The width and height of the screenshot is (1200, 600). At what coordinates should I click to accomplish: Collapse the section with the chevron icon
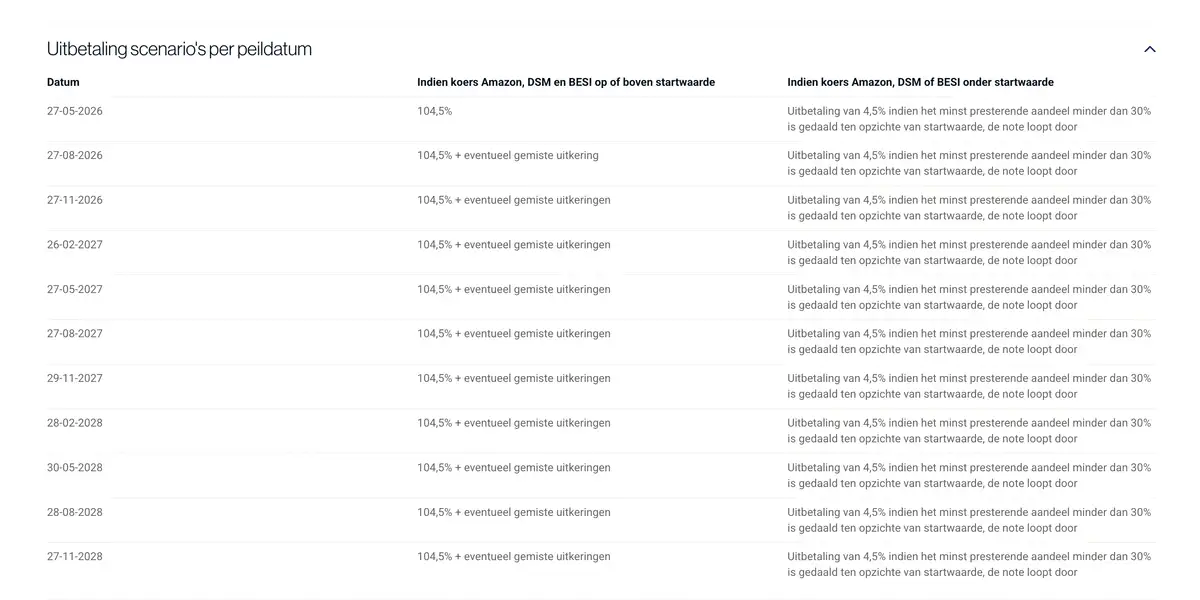[1150, 49]
